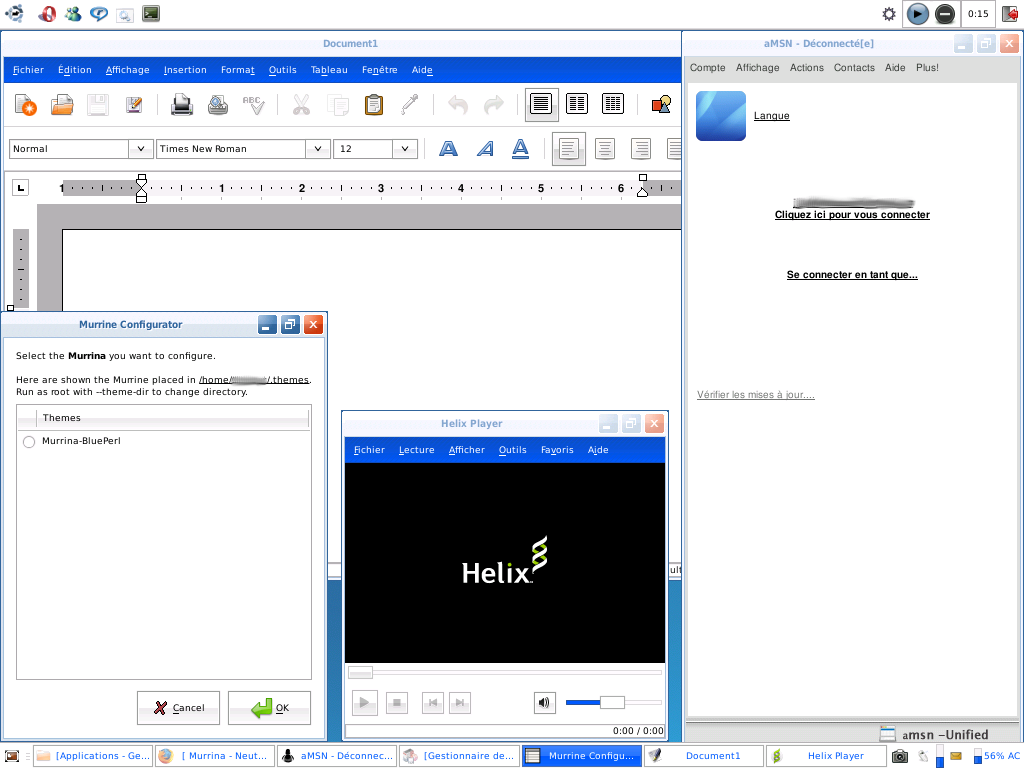Click the Helix previous track button
The height and width of the screenshot is (768, 1024).
[x=432, y=703]
